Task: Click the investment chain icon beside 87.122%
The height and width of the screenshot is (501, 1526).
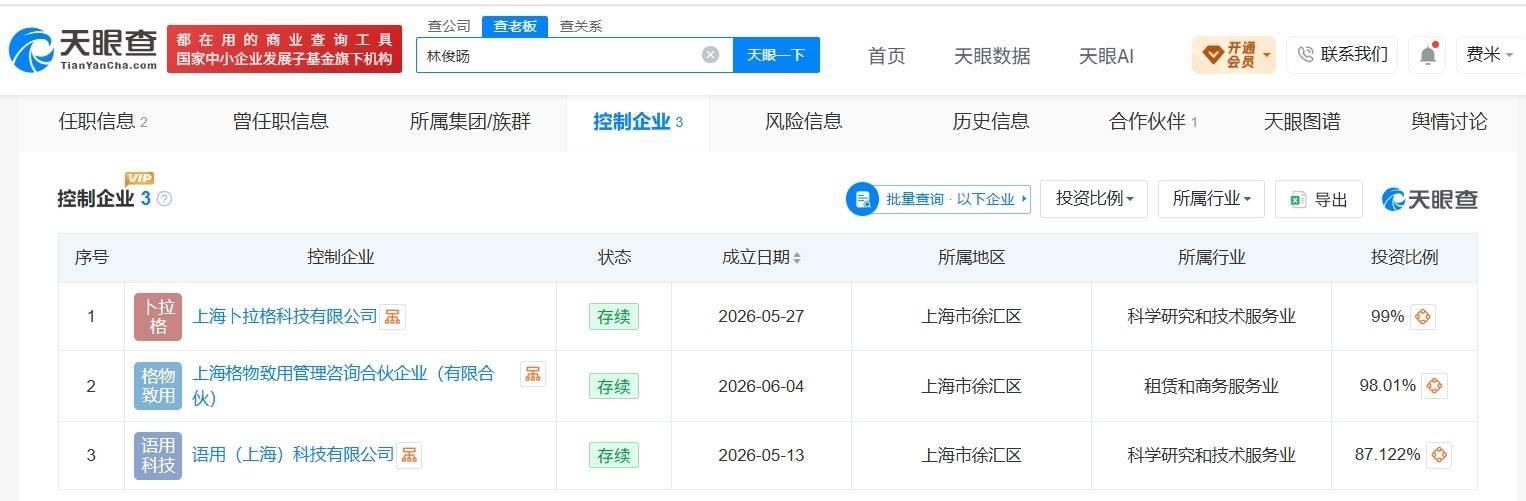Action: (x=1439, y=455)
